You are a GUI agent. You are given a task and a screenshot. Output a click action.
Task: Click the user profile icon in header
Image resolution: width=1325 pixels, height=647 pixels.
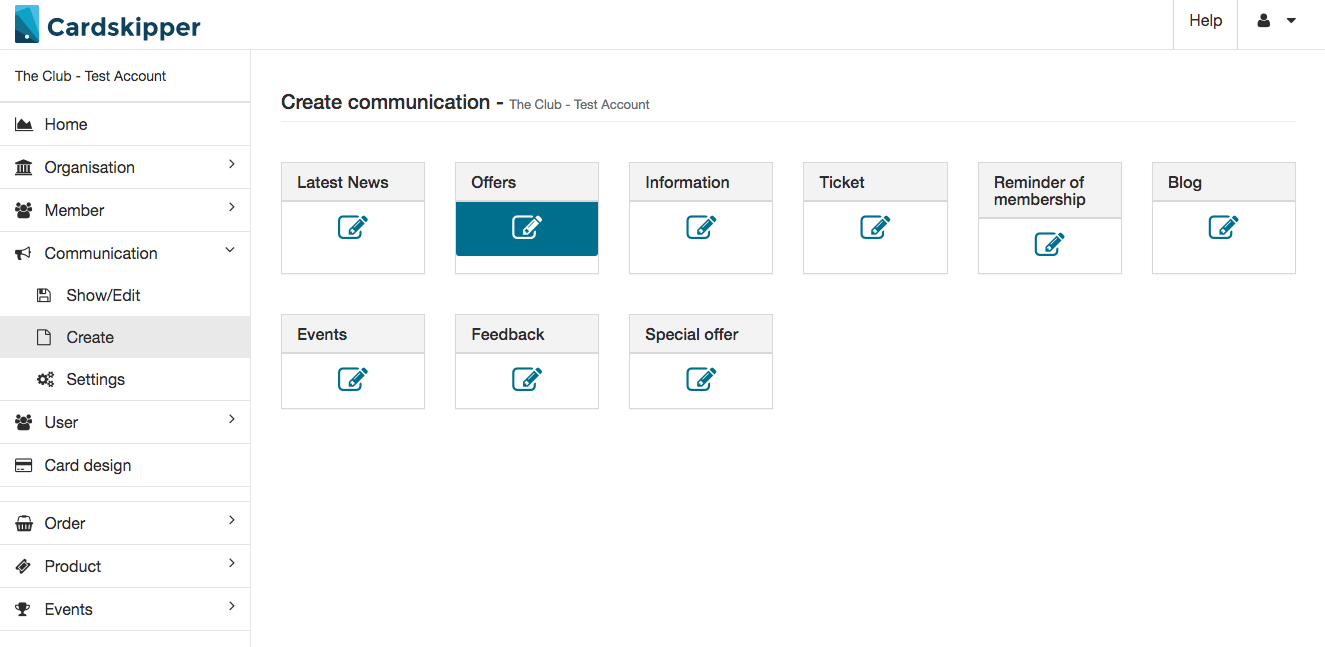coord(1264,20)
